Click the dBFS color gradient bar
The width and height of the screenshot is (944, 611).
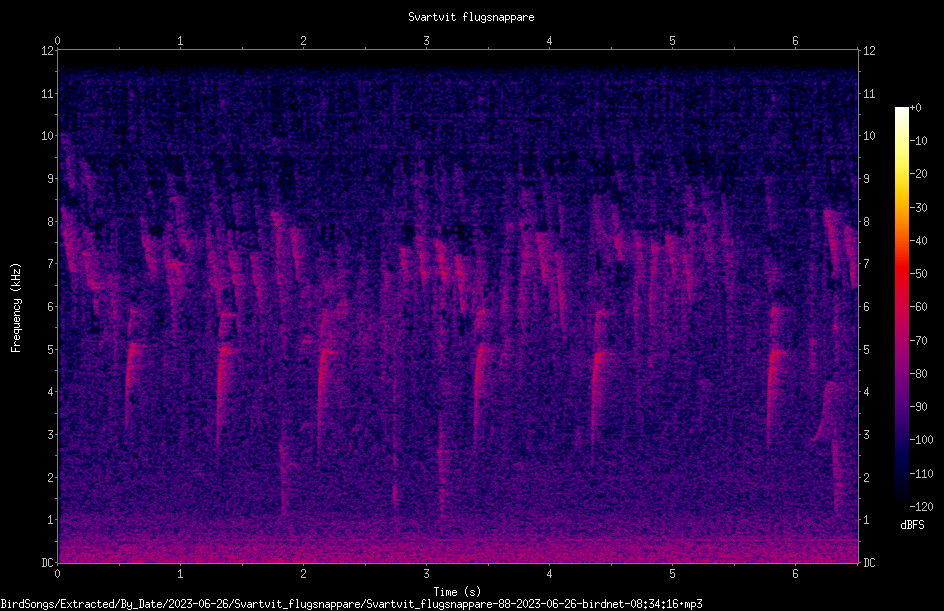click(901, 307)
